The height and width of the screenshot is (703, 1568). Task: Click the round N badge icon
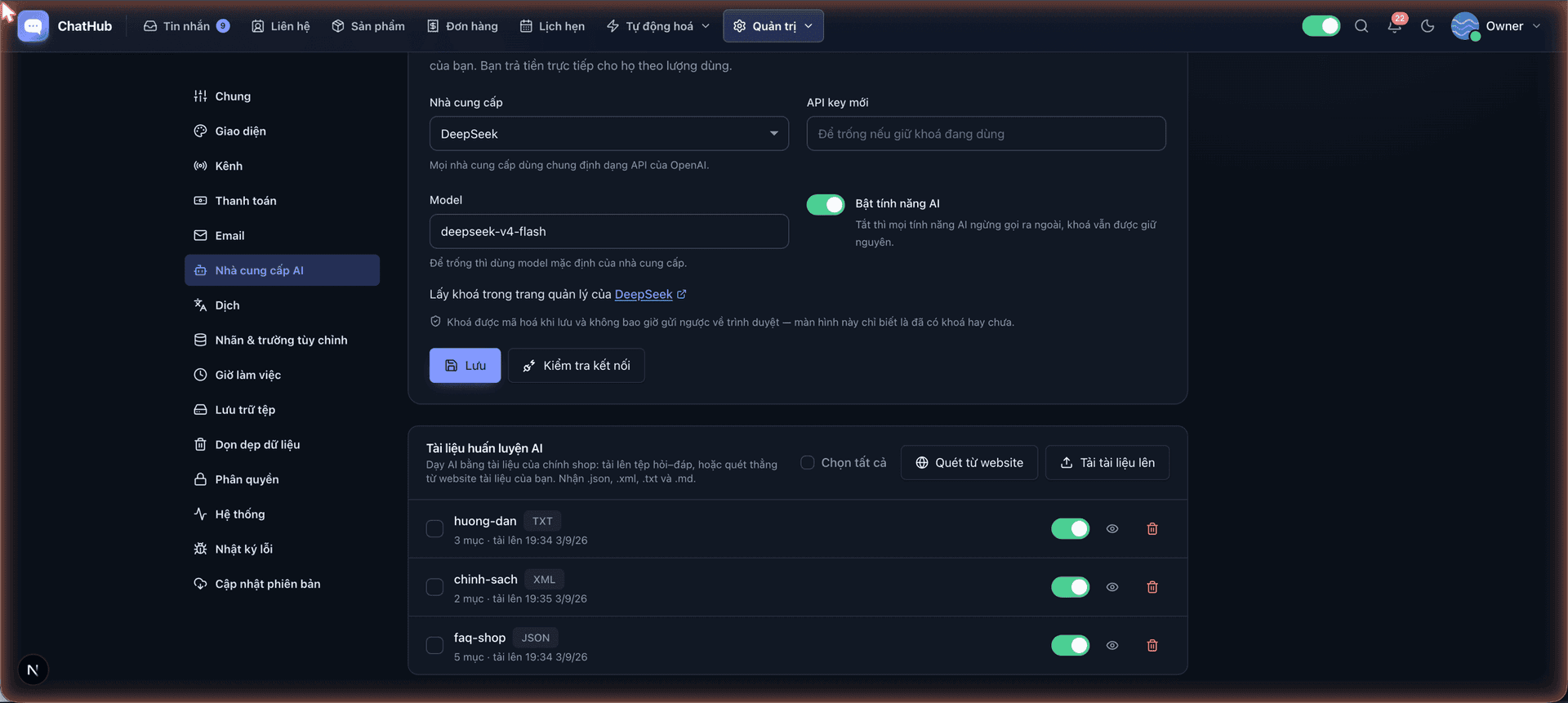point(33,670)
